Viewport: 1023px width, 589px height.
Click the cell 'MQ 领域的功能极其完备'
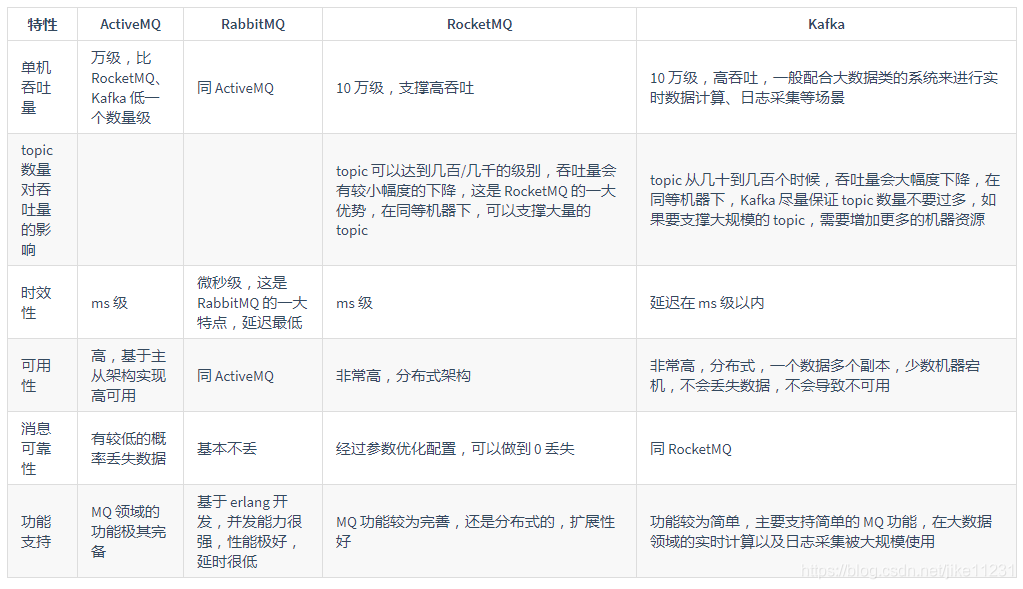pos(130,531)
